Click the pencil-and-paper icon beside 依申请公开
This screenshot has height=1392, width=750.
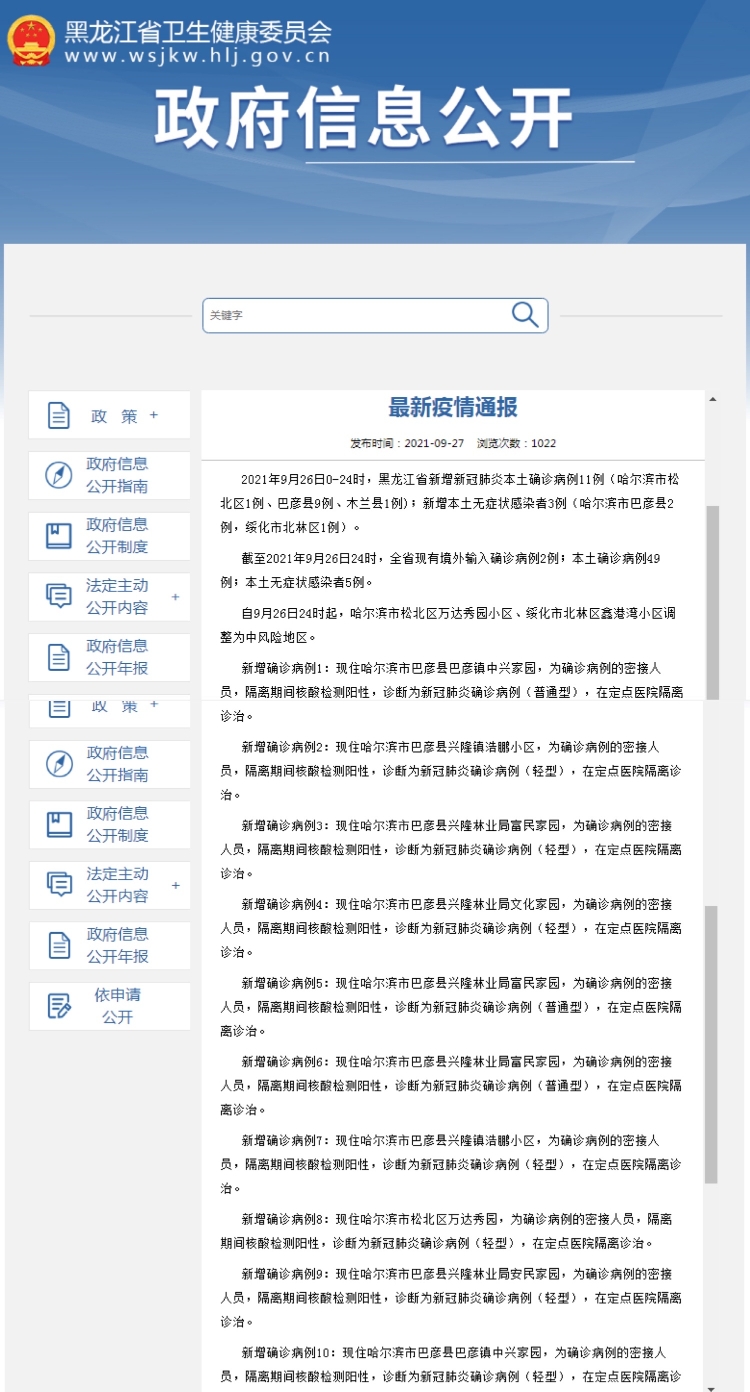tap(59, 1006)
